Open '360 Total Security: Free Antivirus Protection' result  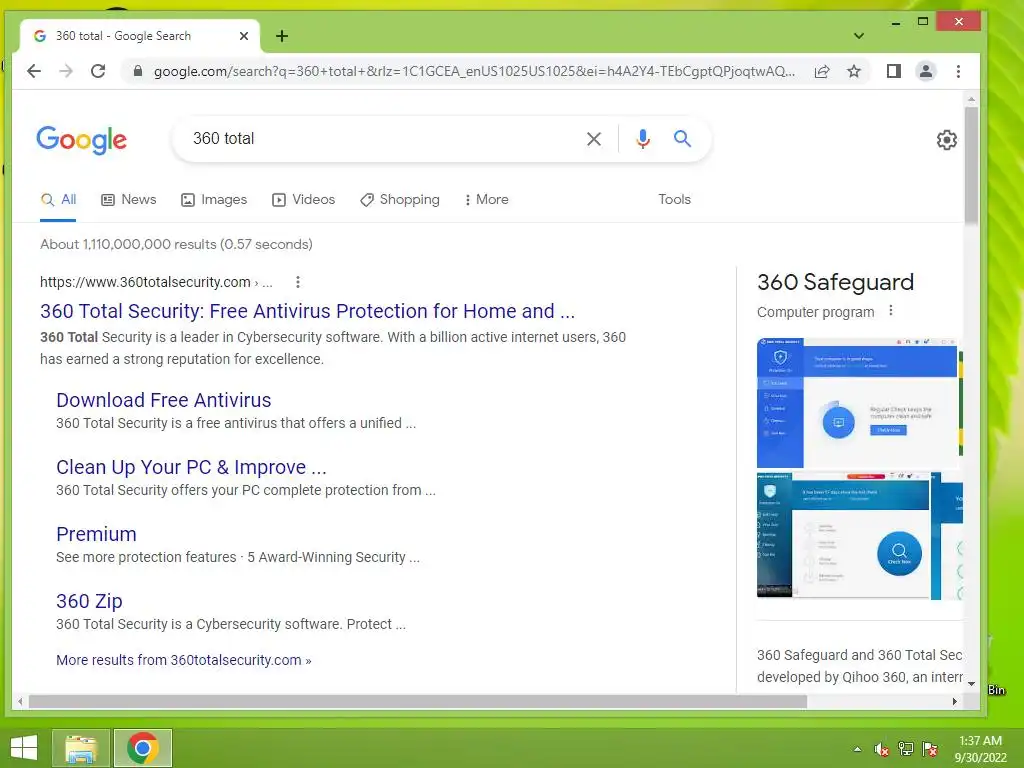[x=308, y=312]
